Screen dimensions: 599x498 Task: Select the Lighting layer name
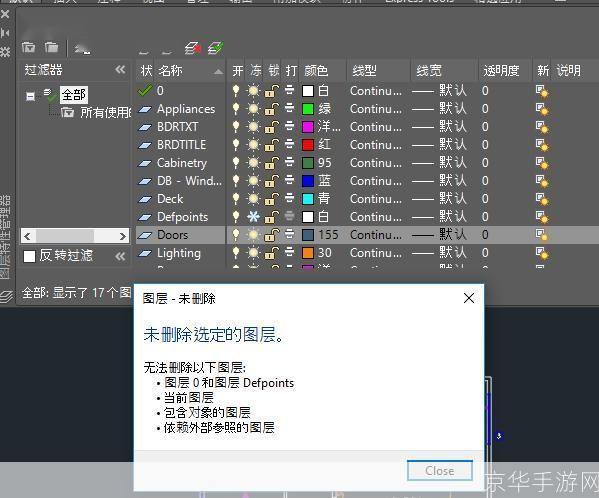click(x=179, y=253)
